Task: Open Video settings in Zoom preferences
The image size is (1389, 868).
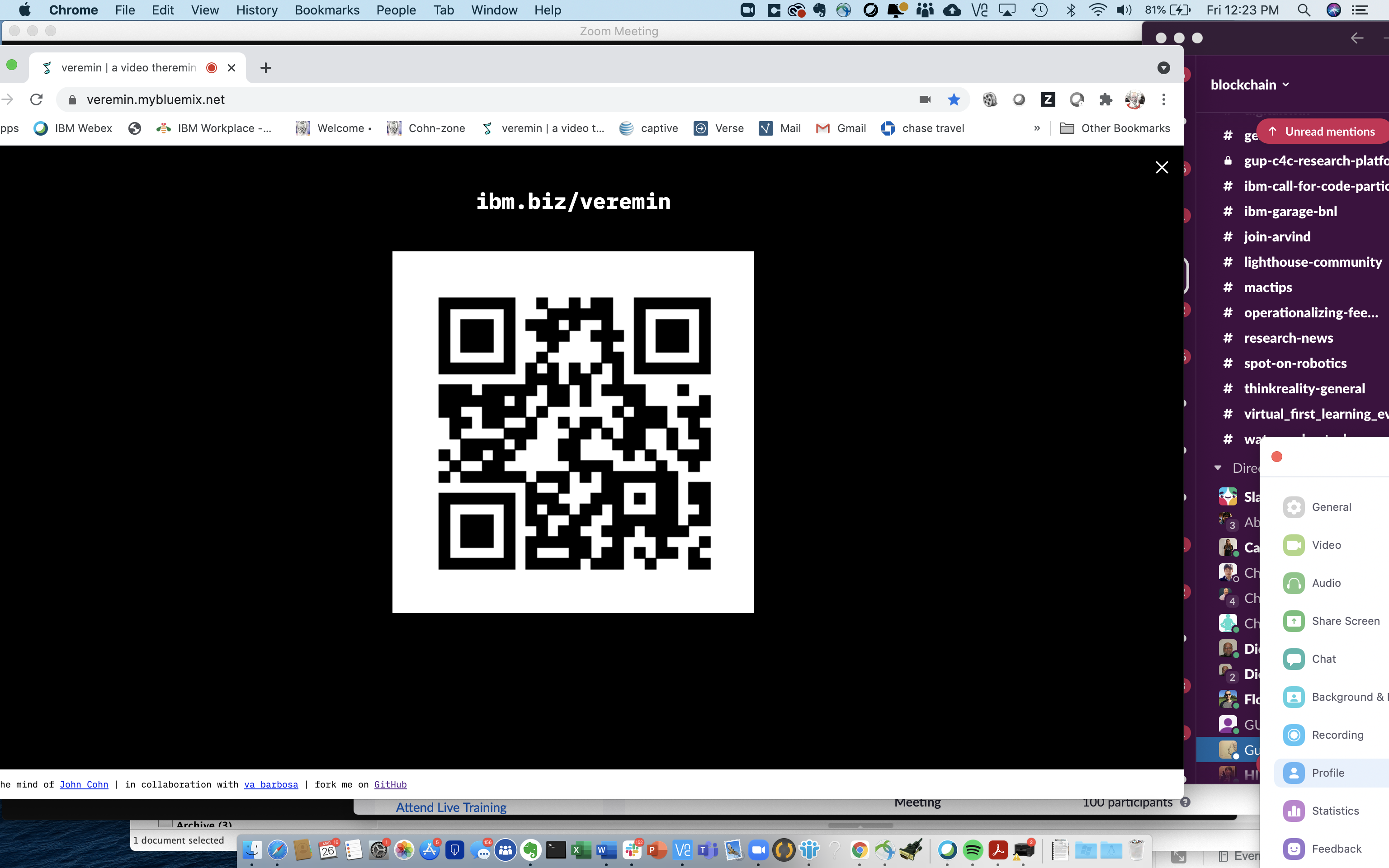Action: pos(1326,545)
